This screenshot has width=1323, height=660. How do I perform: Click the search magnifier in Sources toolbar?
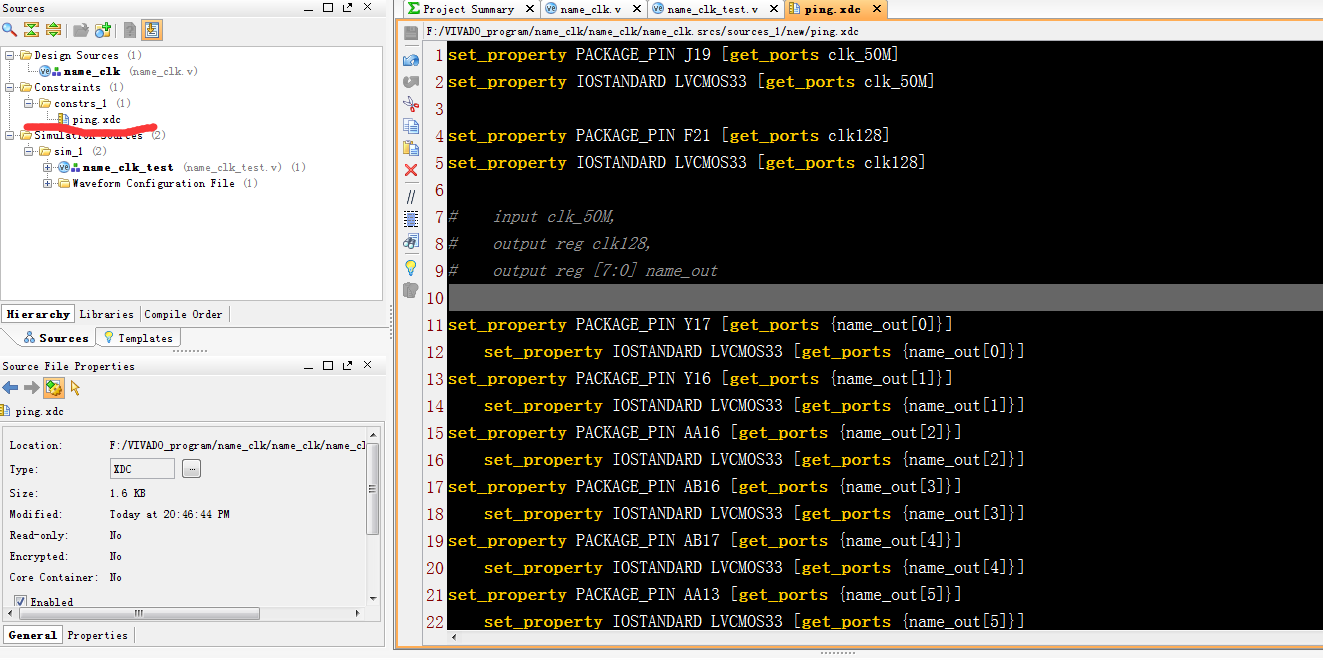tap(9, 30)
